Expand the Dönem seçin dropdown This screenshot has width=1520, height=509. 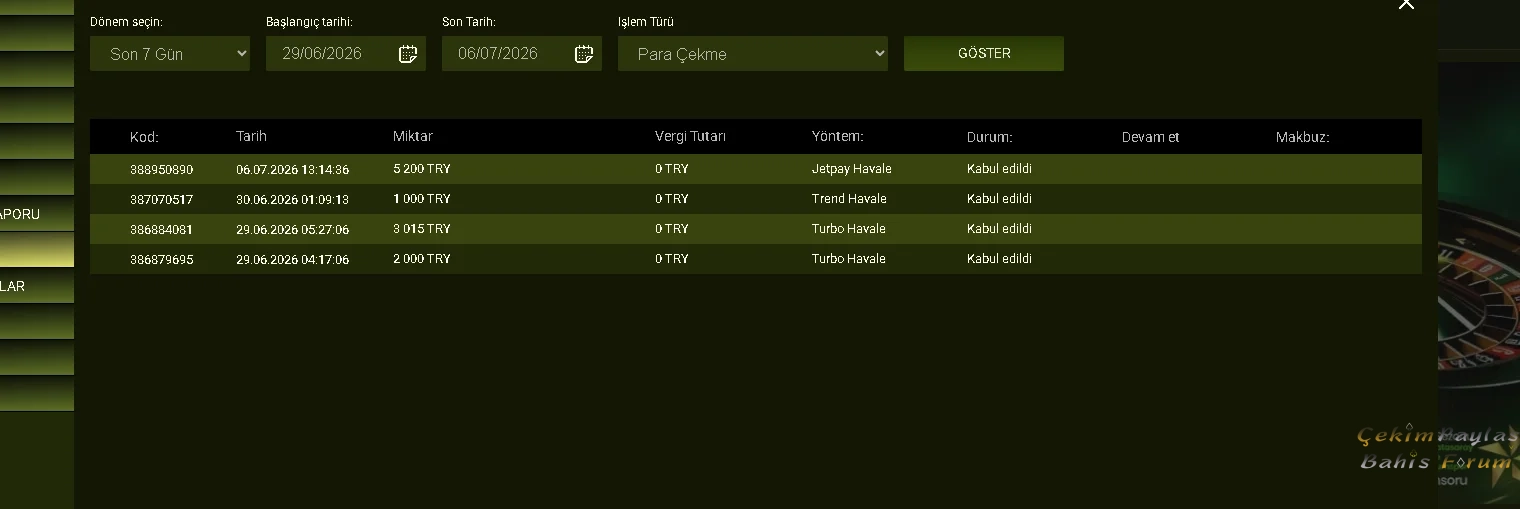[170, 54]
